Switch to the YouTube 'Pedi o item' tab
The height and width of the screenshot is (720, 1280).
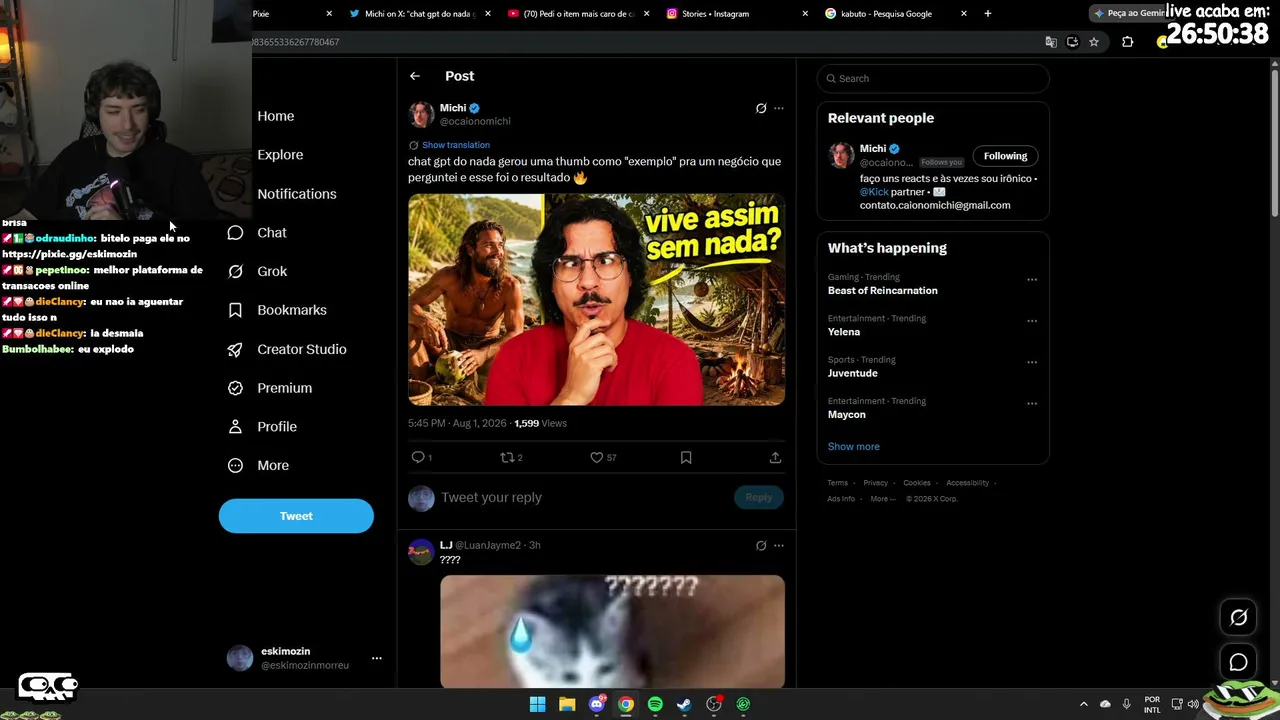tap(577, 14)
